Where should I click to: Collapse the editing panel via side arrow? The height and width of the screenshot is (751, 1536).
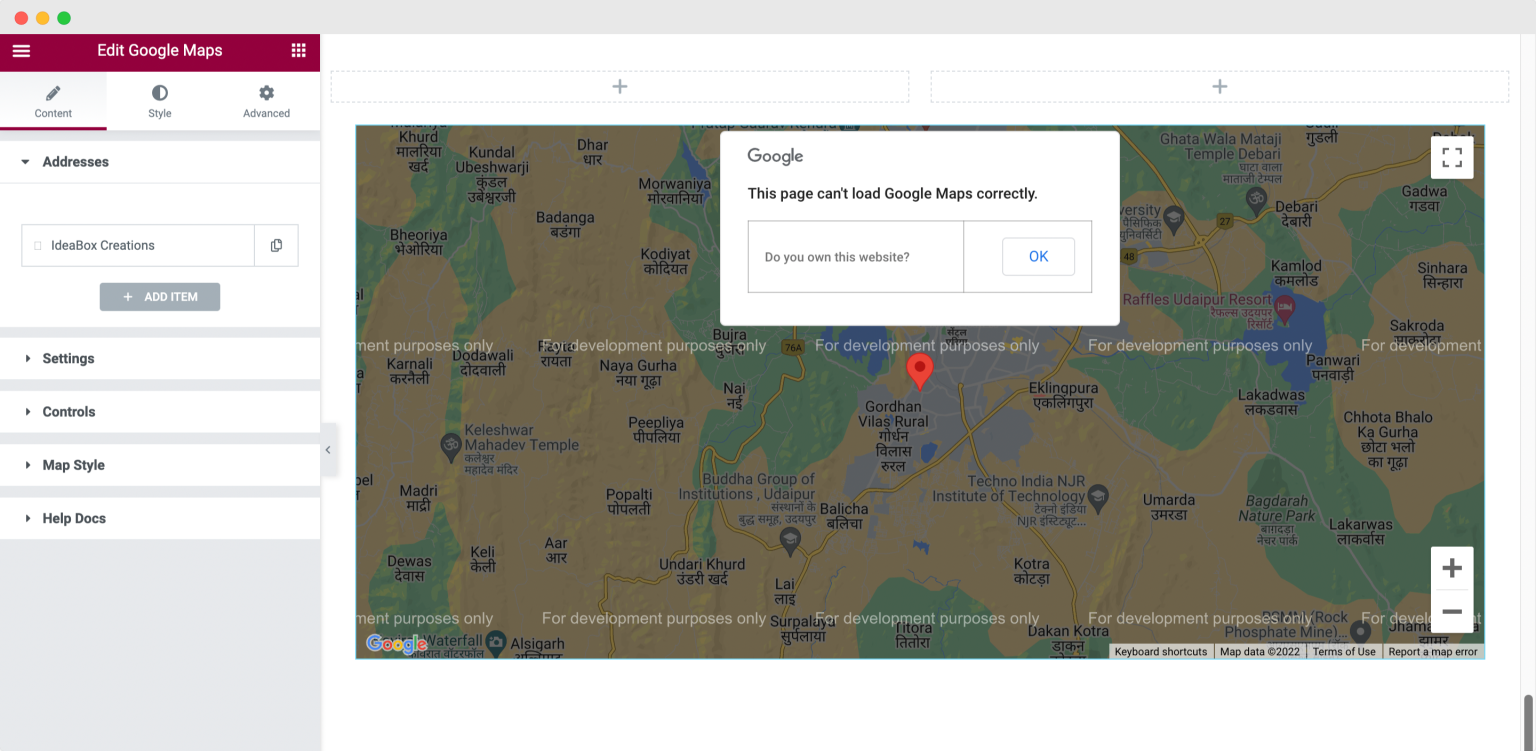click(x=328, y=450)
